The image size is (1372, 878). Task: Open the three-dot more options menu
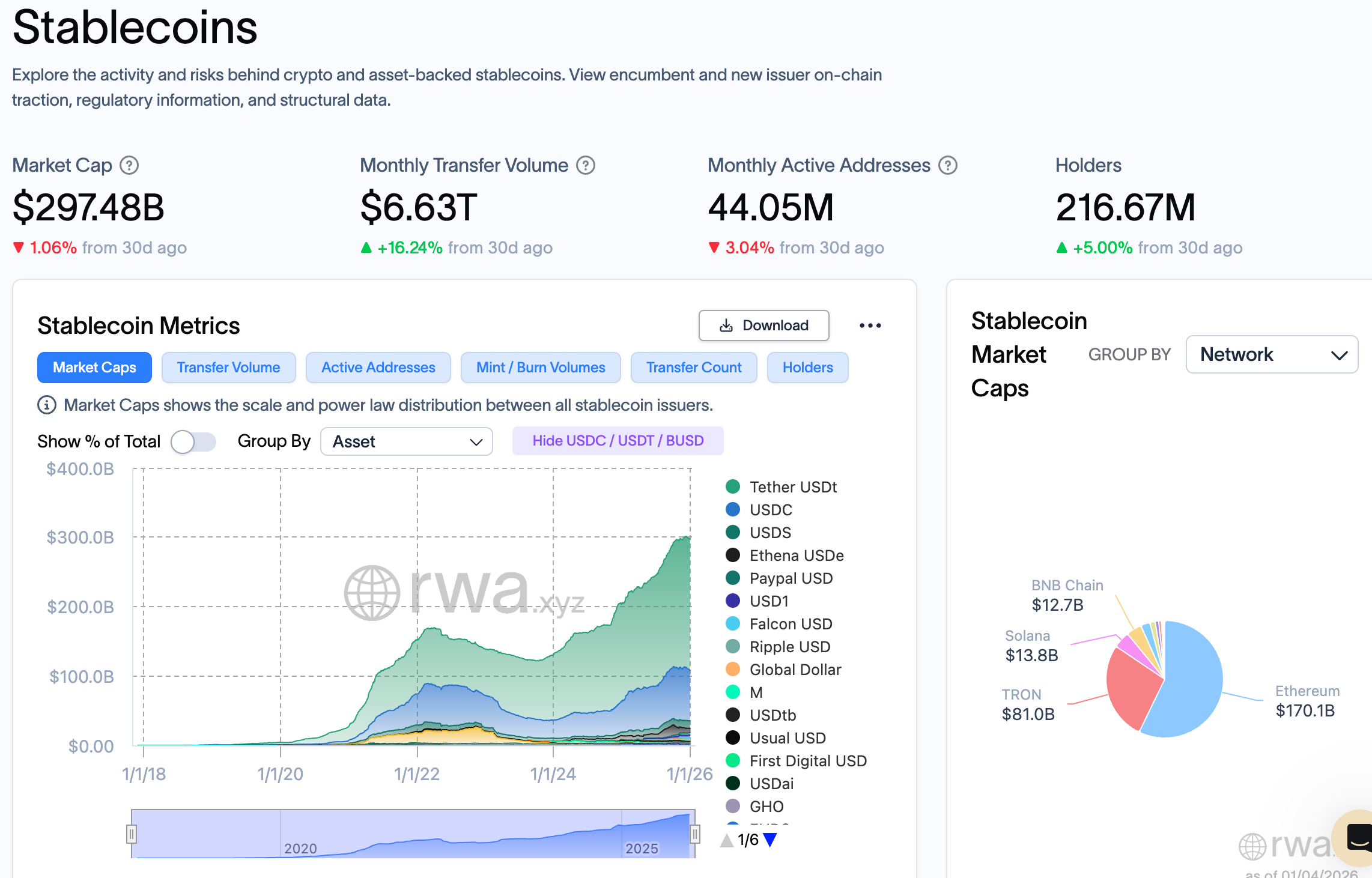click(870, 325)
